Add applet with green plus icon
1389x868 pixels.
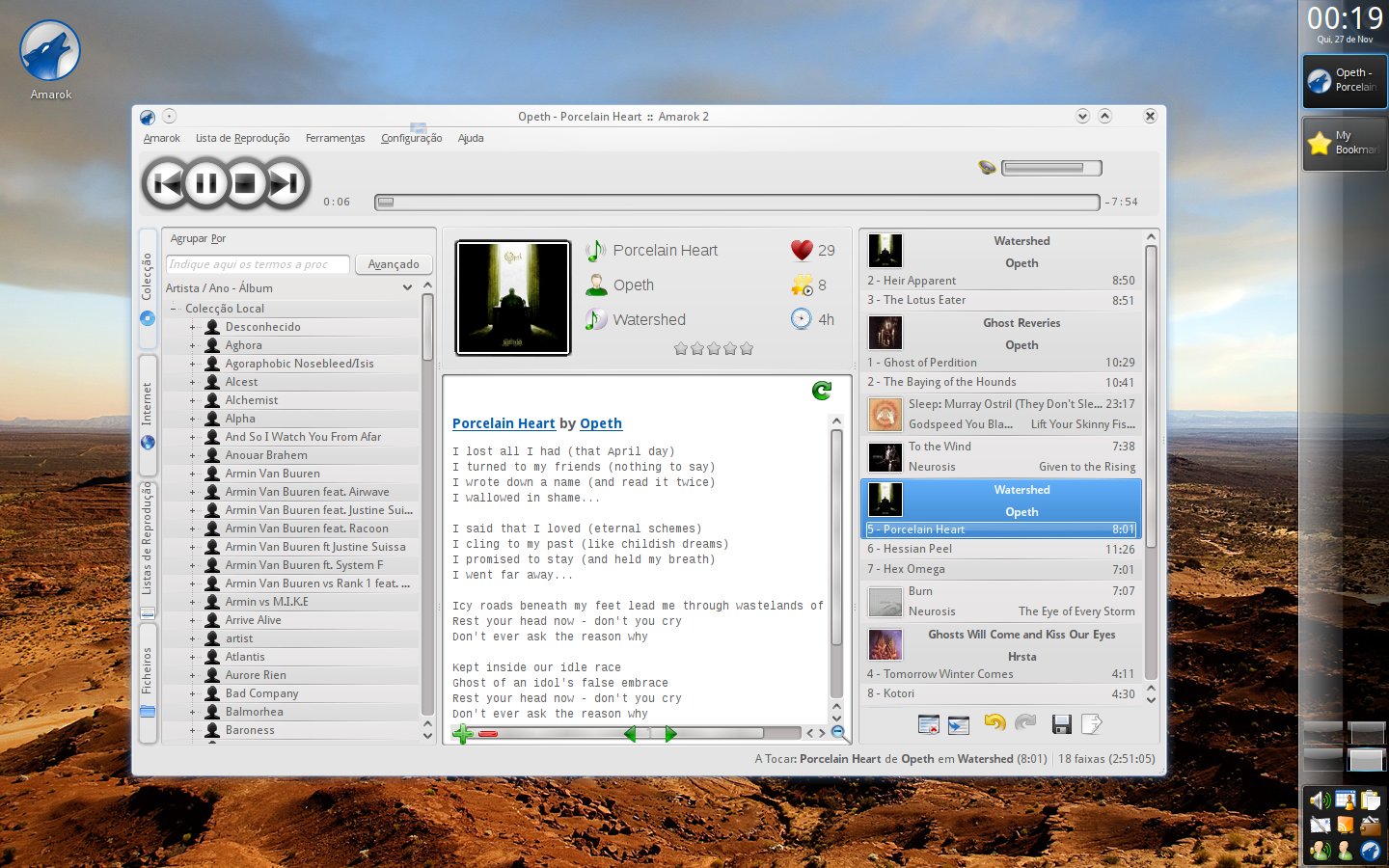[x=463, y=734]
